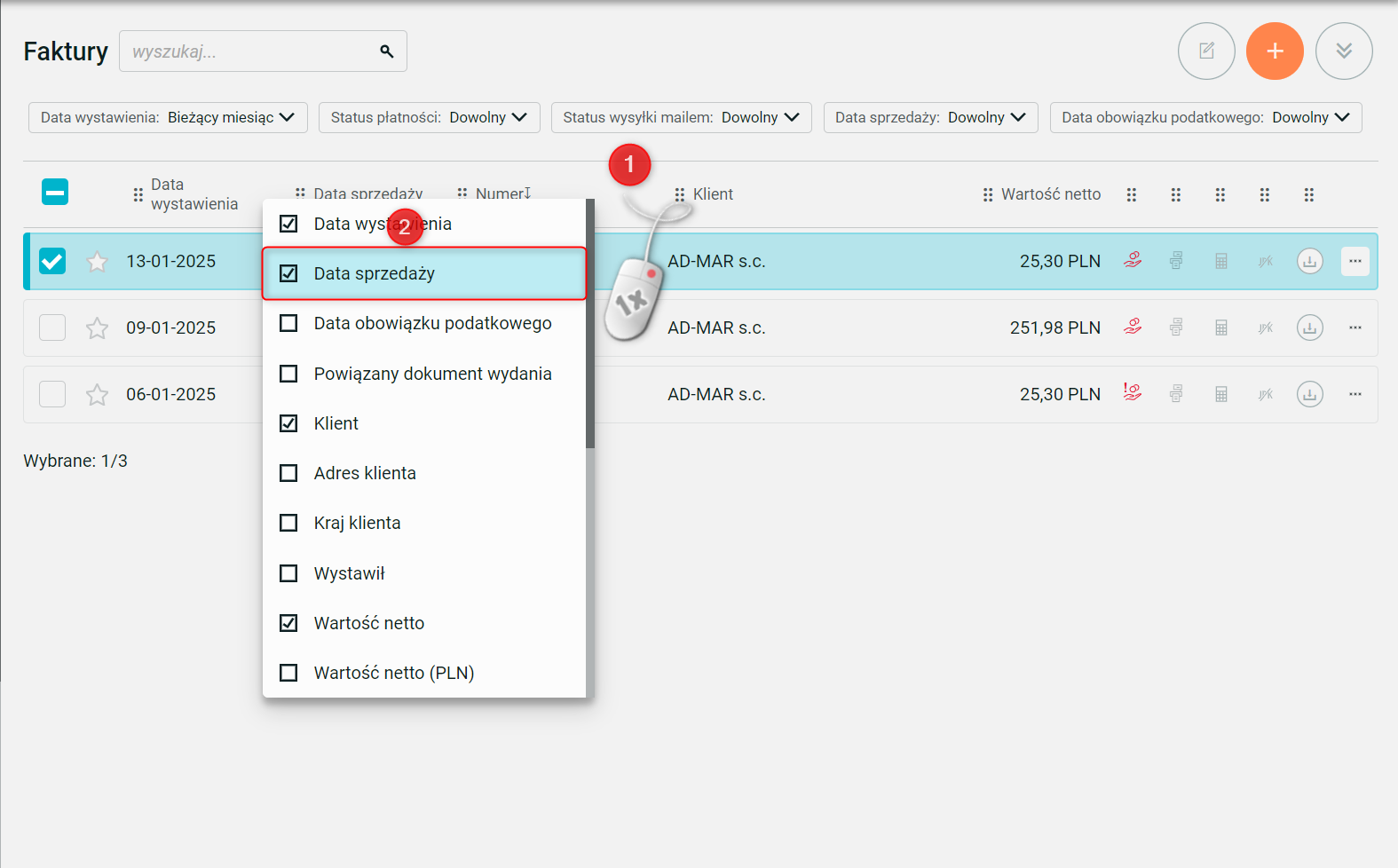
Task: Enable the Data obowiązku podatkowego column checkbox
Action: pyautogui.click(x=288, y=323)
